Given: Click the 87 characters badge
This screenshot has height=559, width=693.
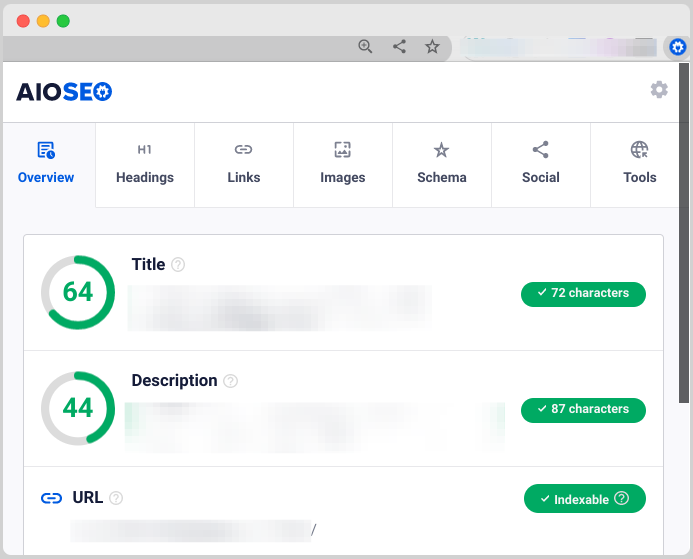Looking at the screenshot, I should [x=583, y=410].
